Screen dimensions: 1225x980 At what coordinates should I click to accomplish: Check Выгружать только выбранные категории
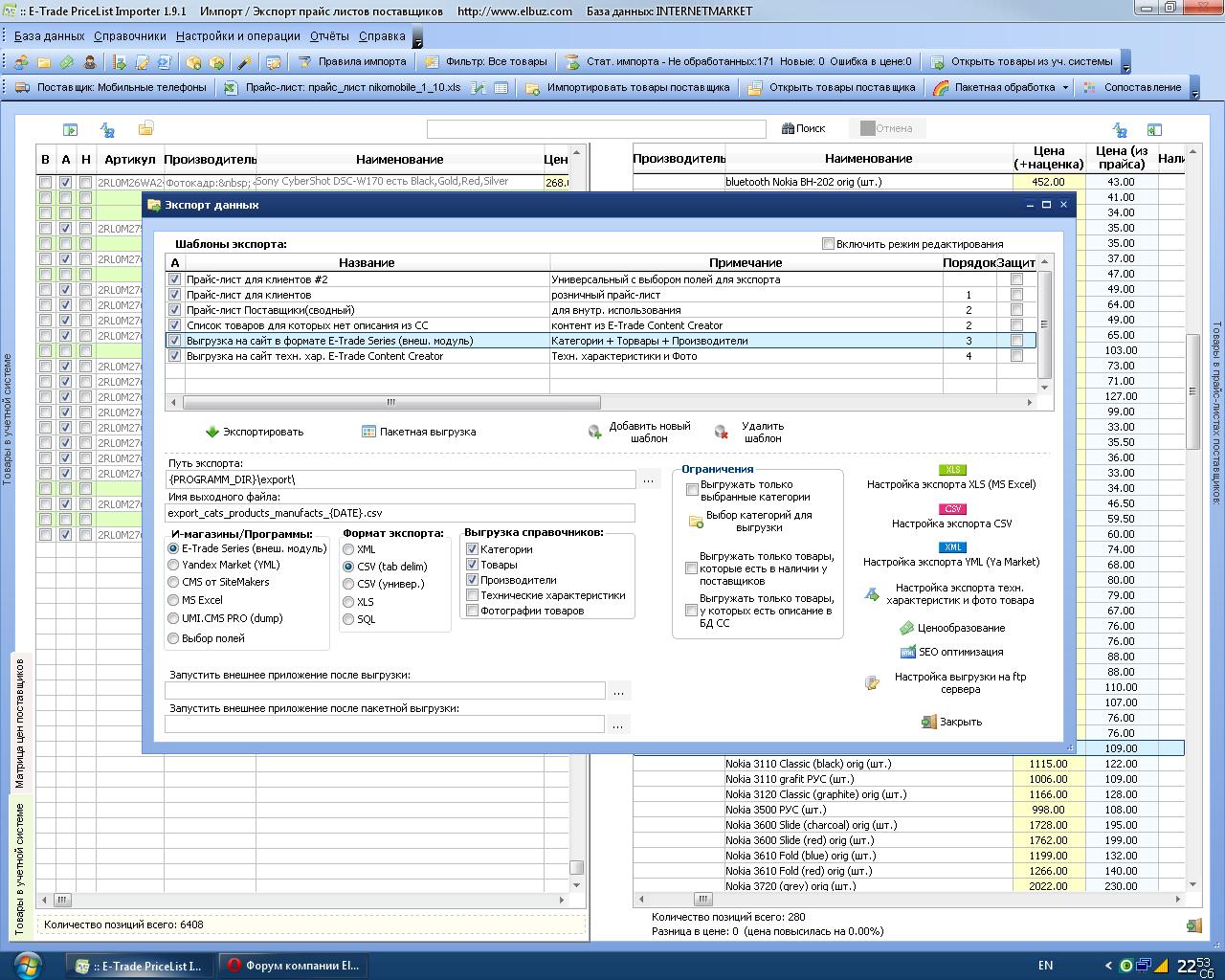692,490
